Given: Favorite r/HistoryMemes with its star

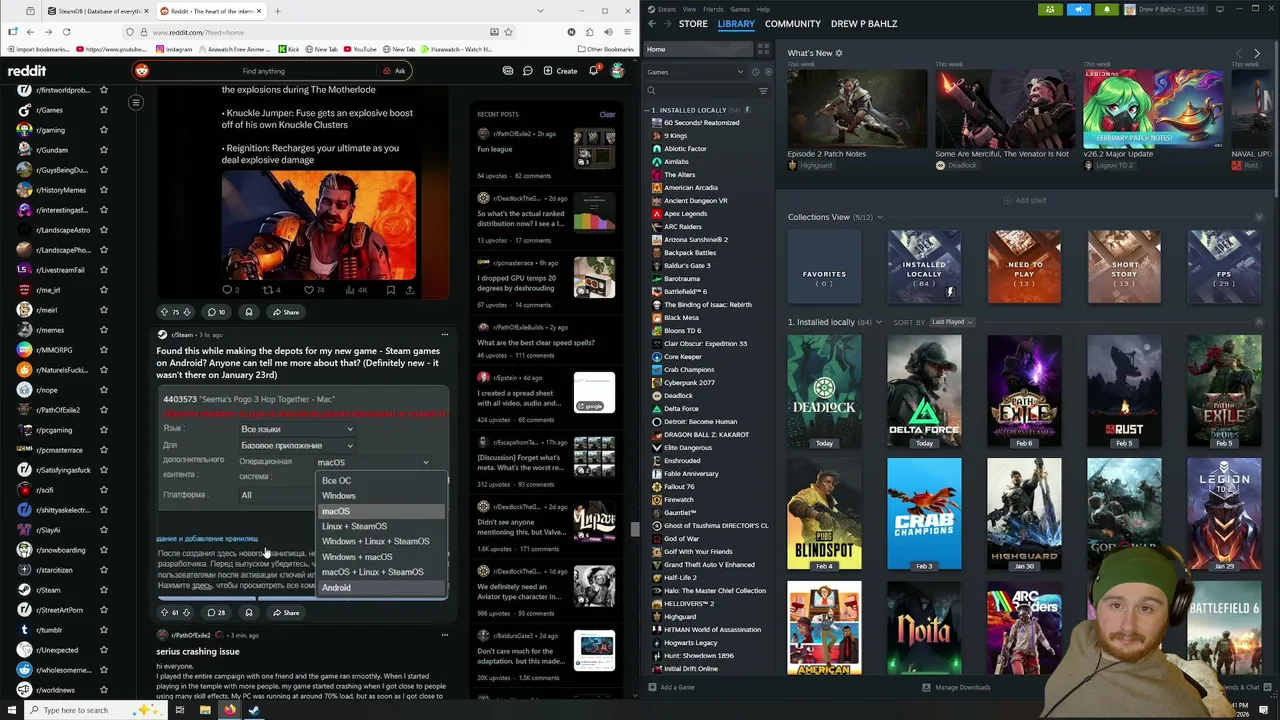Looking at the screenshot, I should [x=104, y=190].
